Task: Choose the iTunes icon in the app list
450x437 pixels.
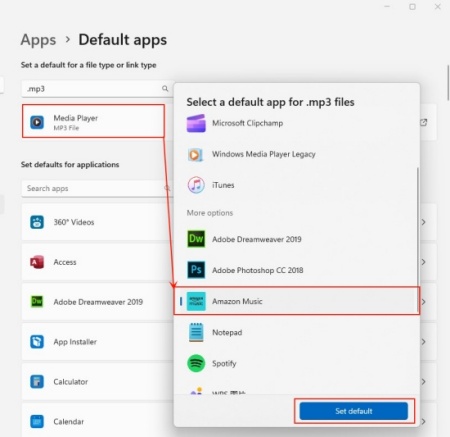Action: (x=196, y=185)
